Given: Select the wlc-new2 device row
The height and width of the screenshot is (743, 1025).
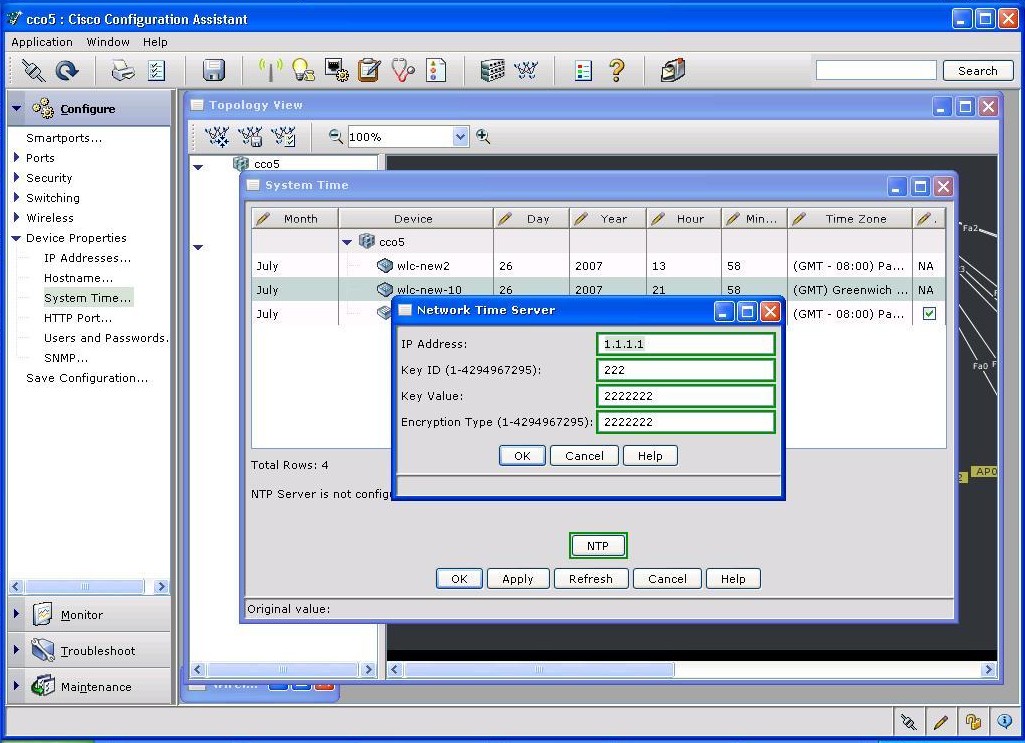Looking at the screenshot, I should click(598, 266).
